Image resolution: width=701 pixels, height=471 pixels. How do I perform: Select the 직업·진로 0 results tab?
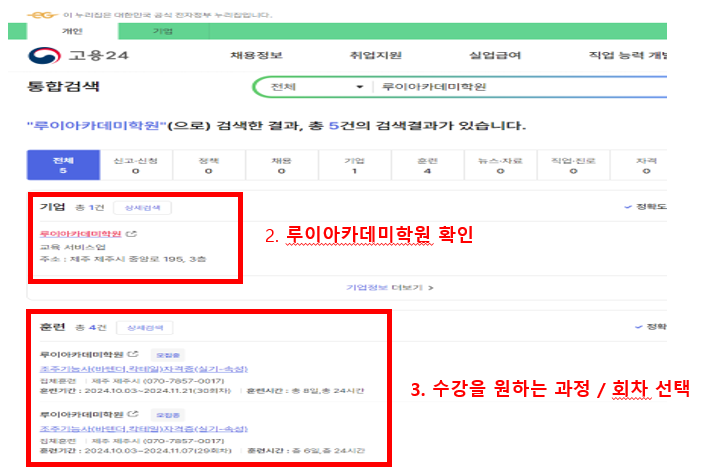point(573,165)
